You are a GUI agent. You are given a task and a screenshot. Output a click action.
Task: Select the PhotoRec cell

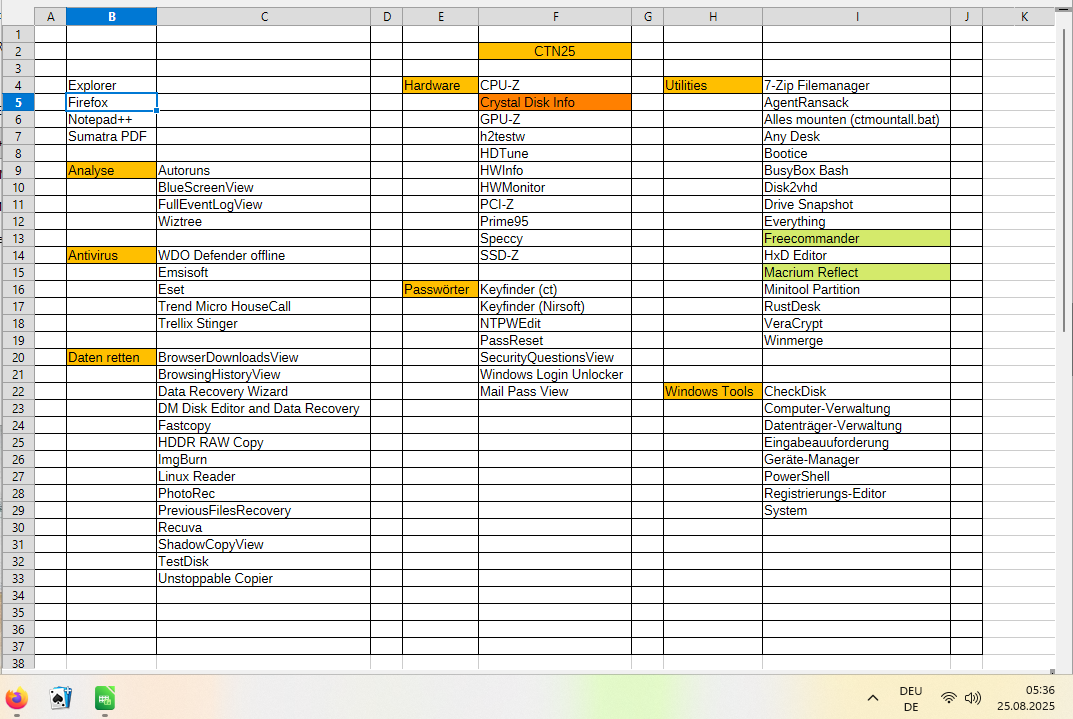[x=263, y=493]
